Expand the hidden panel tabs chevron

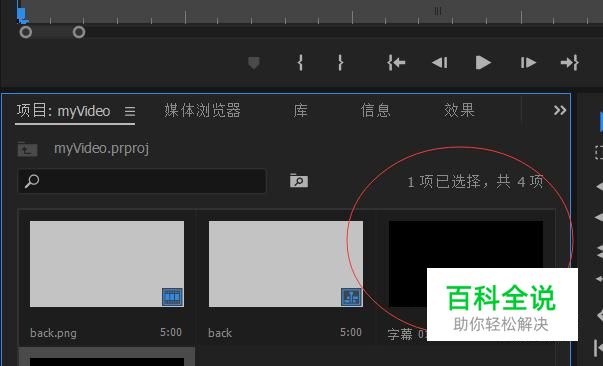560,111
